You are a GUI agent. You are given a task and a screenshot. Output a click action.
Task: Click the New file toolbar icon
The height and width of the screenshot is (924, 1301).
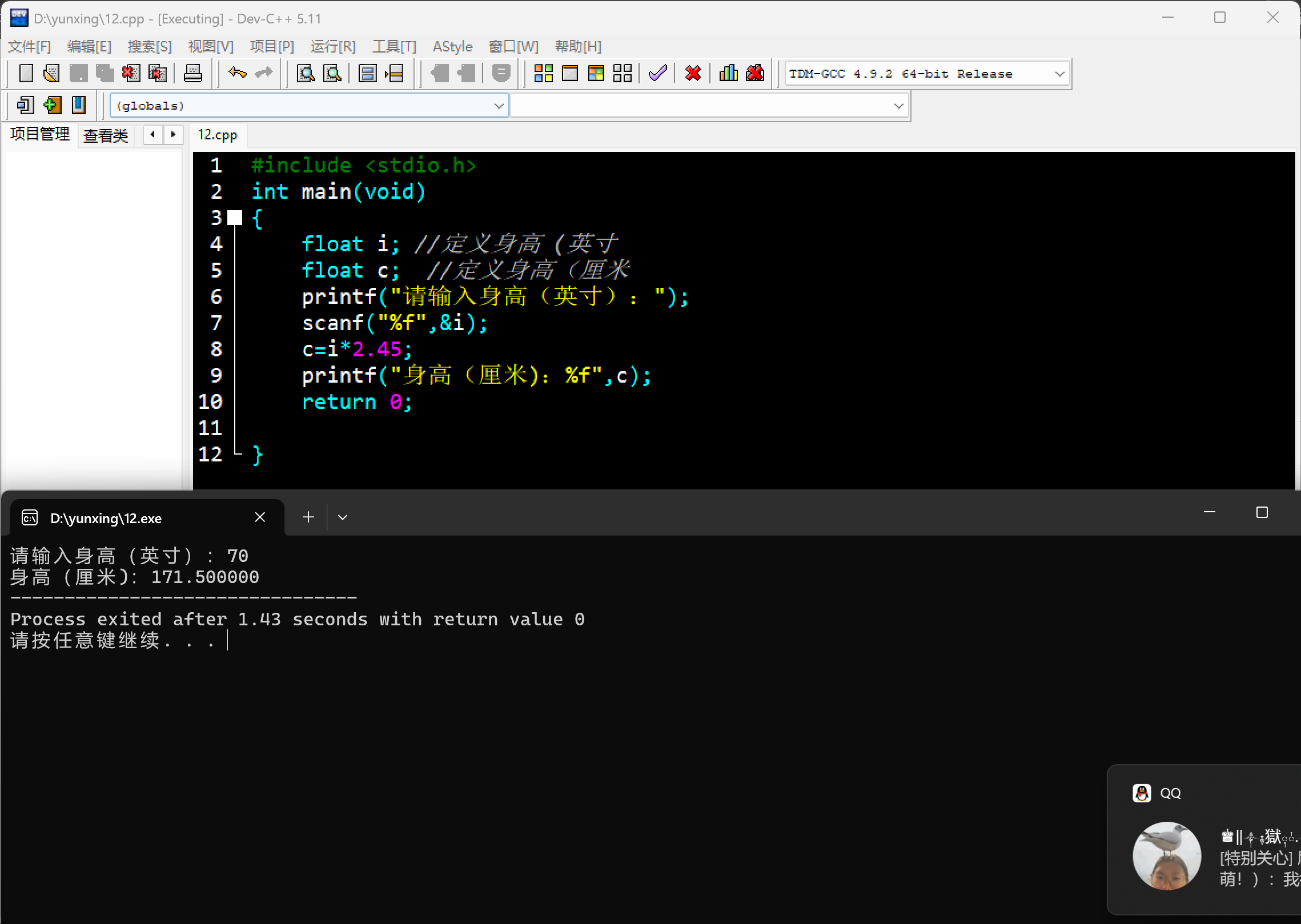pyautogui.click(x=26, y=73)
